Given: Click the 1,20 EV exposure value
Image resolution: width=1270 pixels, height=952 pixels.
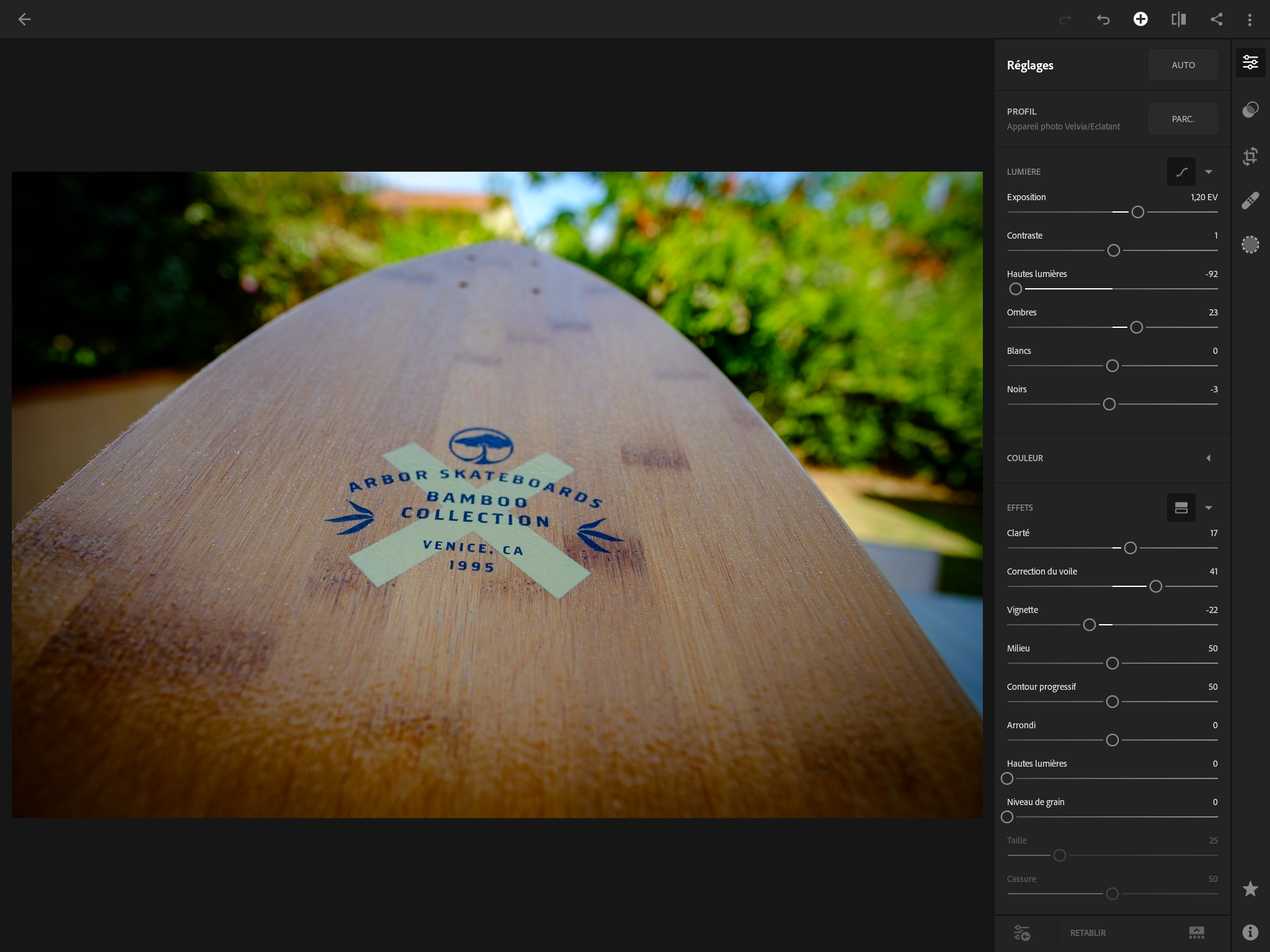Looking at the screenshot, I should click(x=1204, y=197).
